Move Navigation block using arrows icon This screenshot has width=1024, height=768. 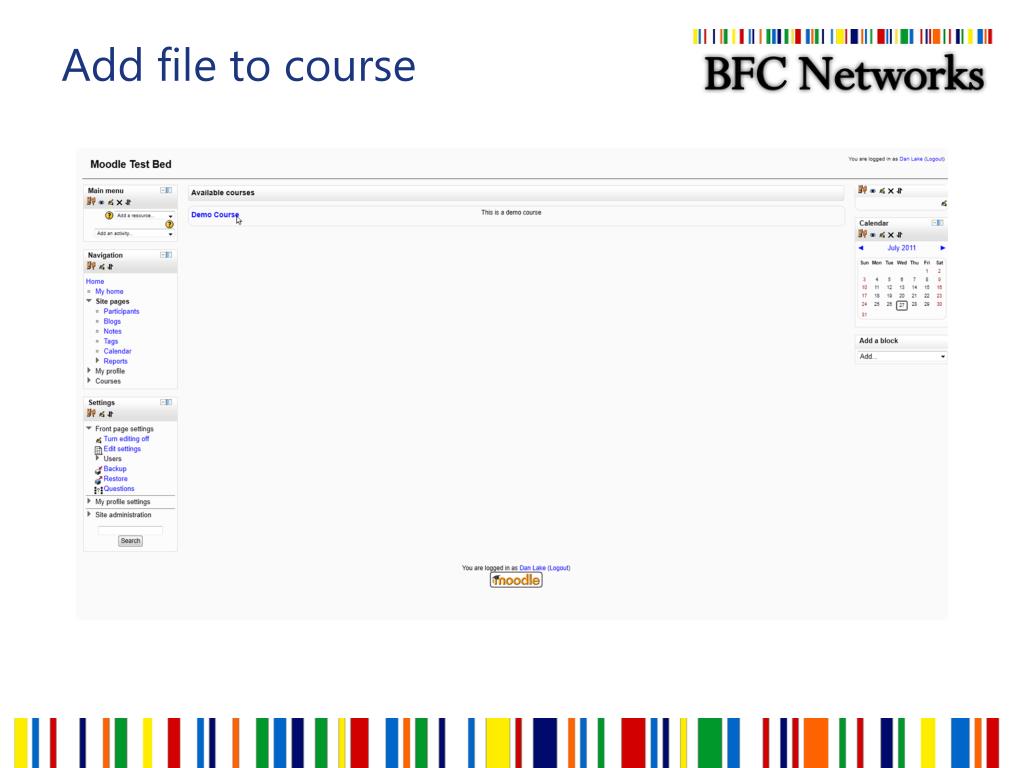[x=110, y=266]
